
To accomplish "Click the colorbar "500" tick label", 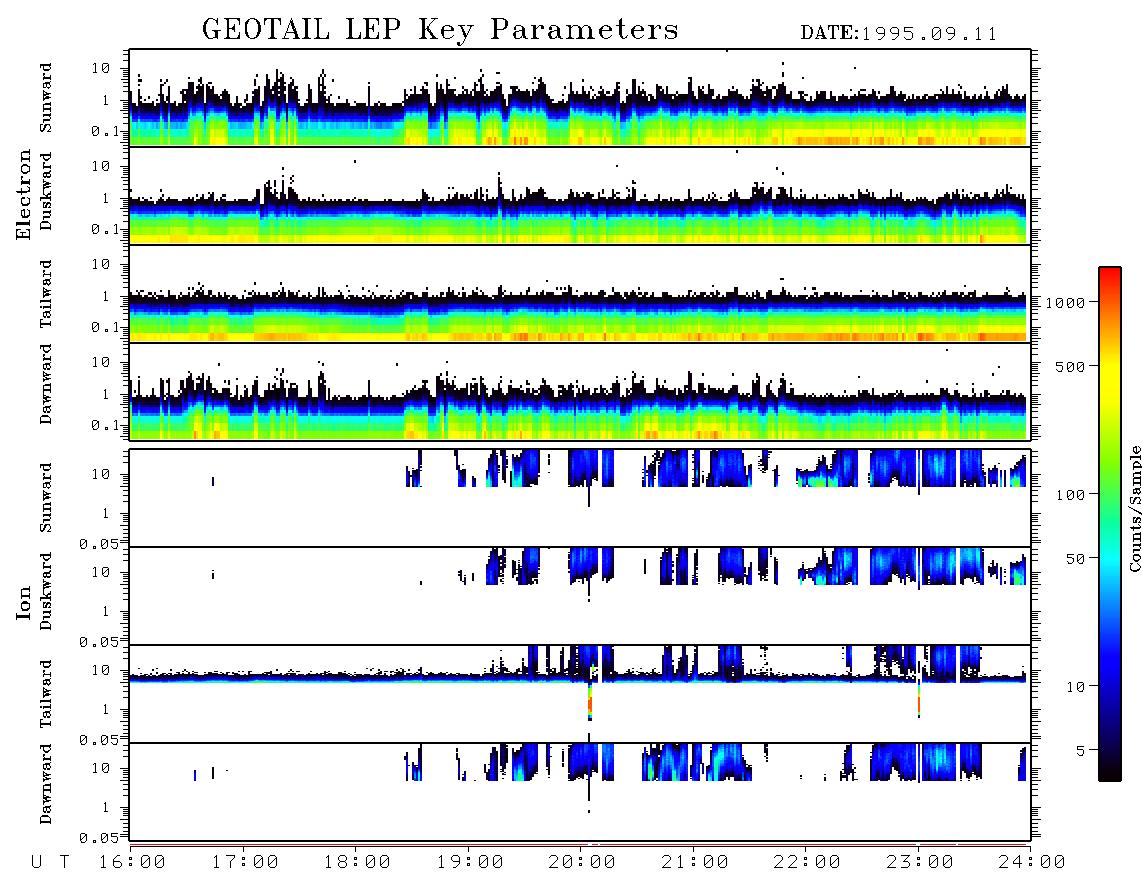I will tap(1070, 367).
